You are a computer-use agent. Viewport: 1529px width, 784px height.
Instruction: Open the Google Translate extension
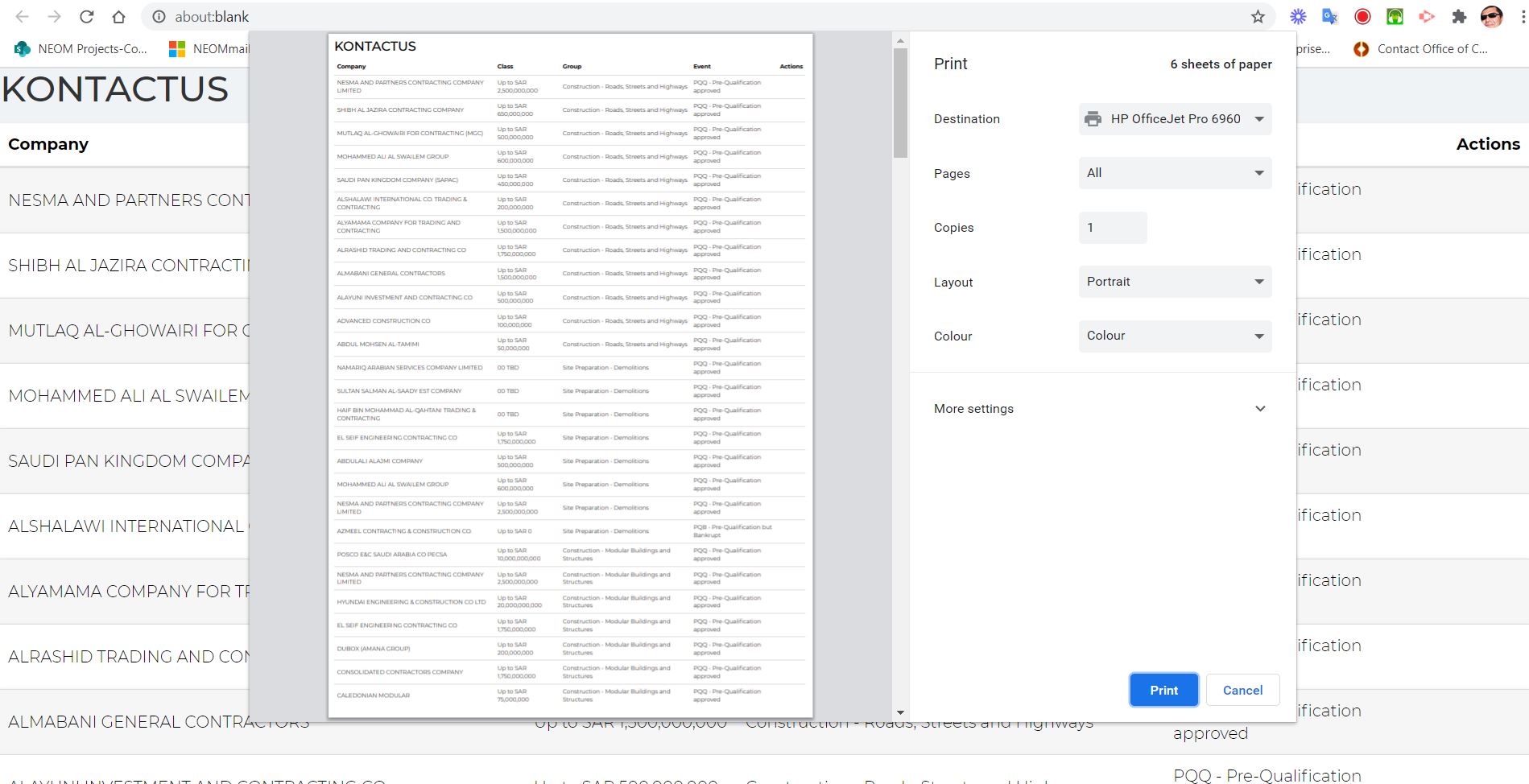pos(1330,17)
